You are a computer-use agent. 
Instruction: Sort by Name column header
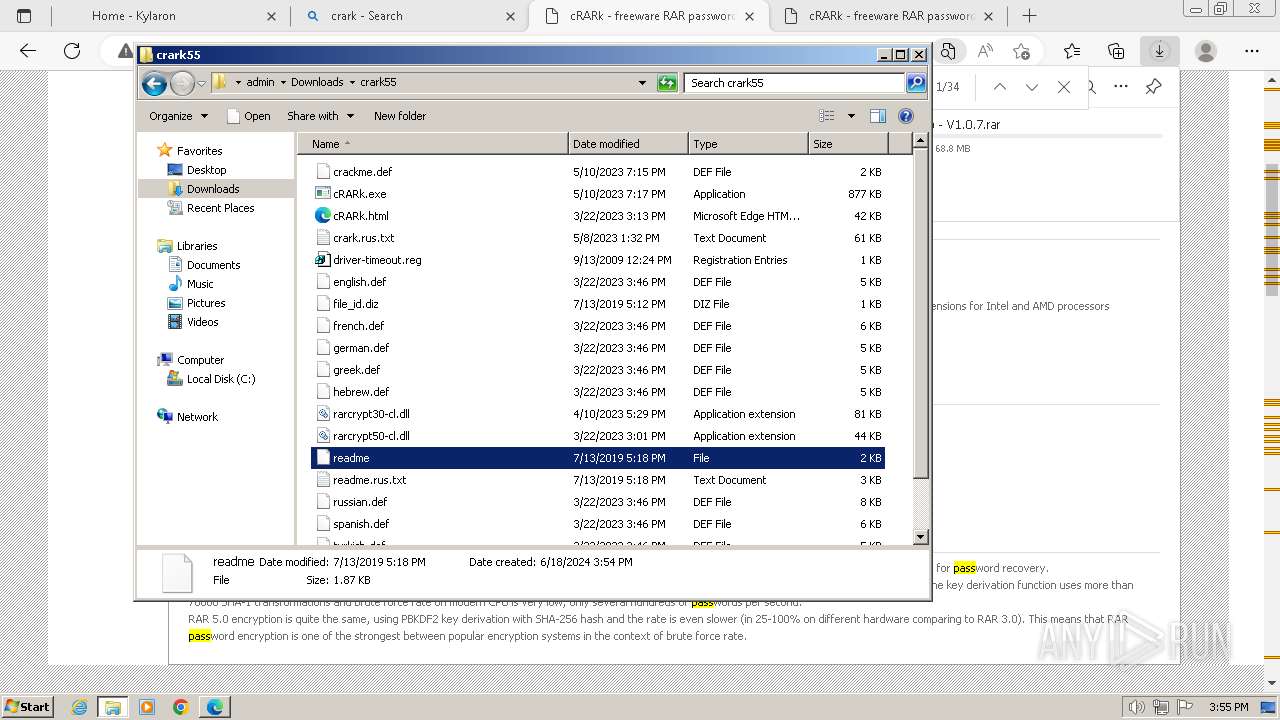(433, 144)
